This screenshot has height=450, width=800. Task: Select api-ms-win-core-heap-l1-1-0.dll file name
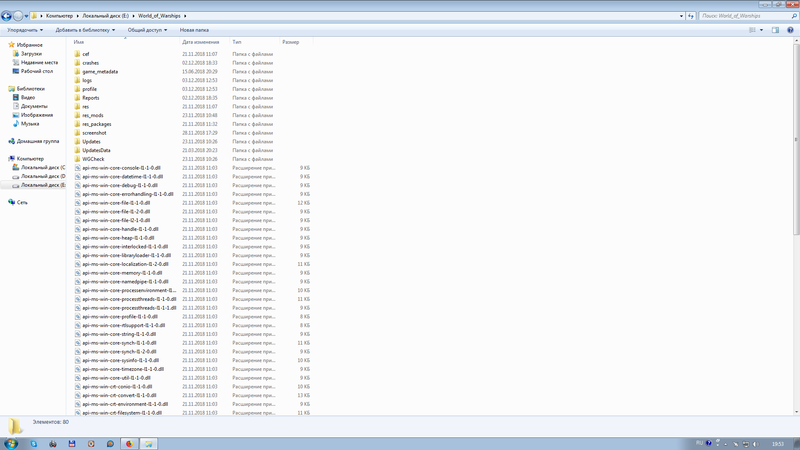click(118, 238)
